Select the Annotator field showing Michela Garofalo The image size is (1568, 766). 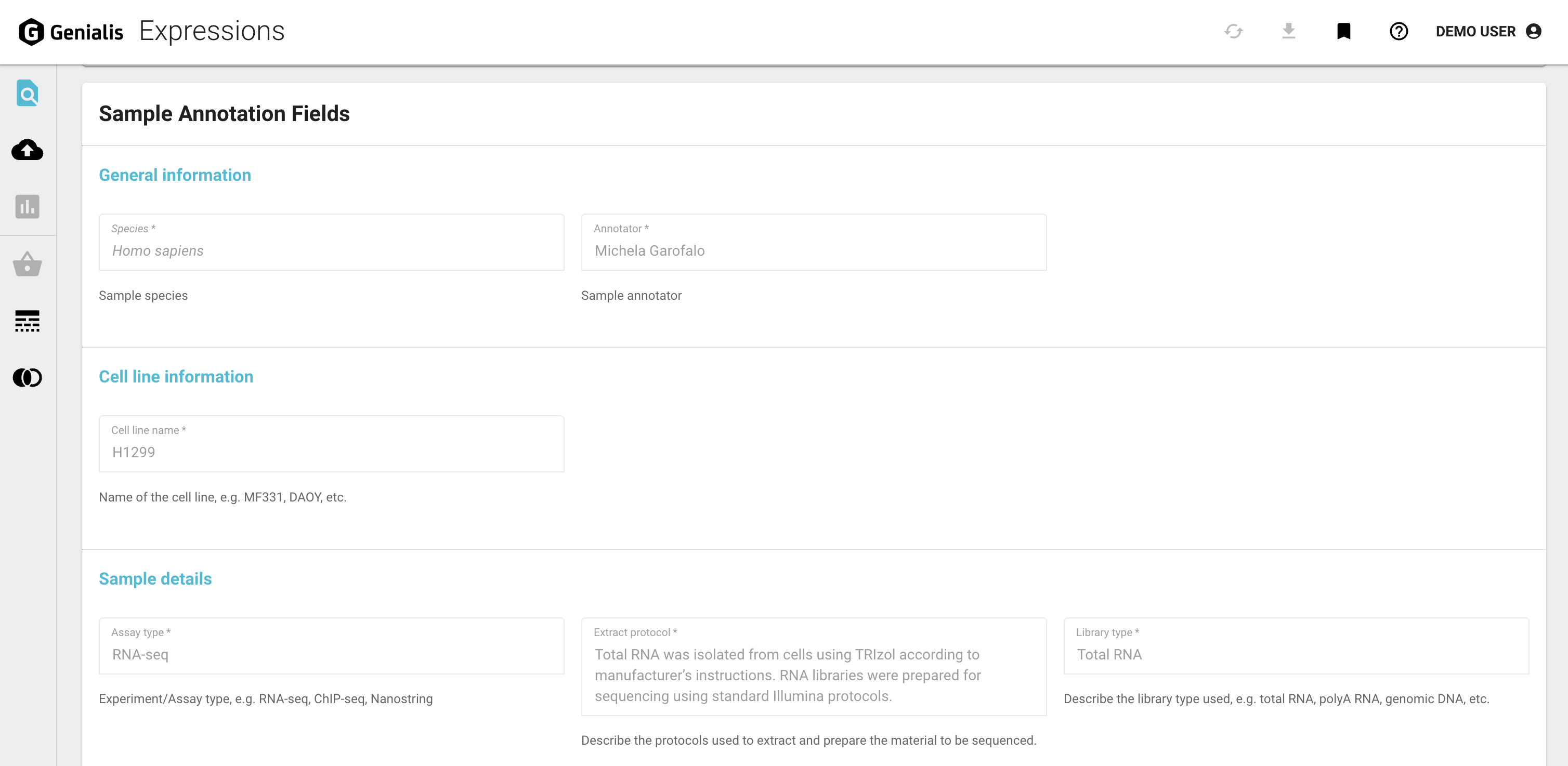coord(814,250)
